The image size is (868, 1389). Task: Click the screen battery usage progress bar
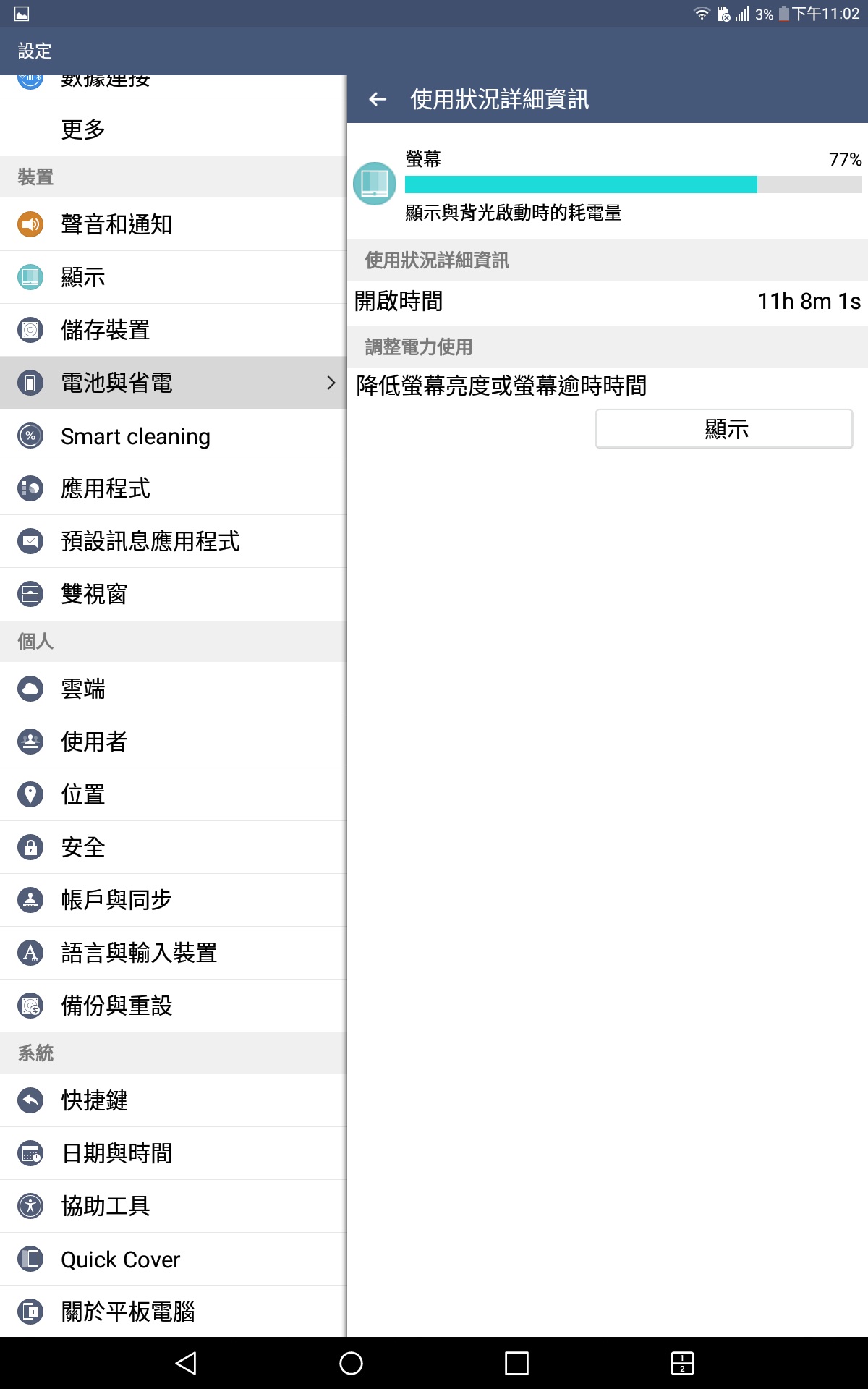click(x=633, y=184)
